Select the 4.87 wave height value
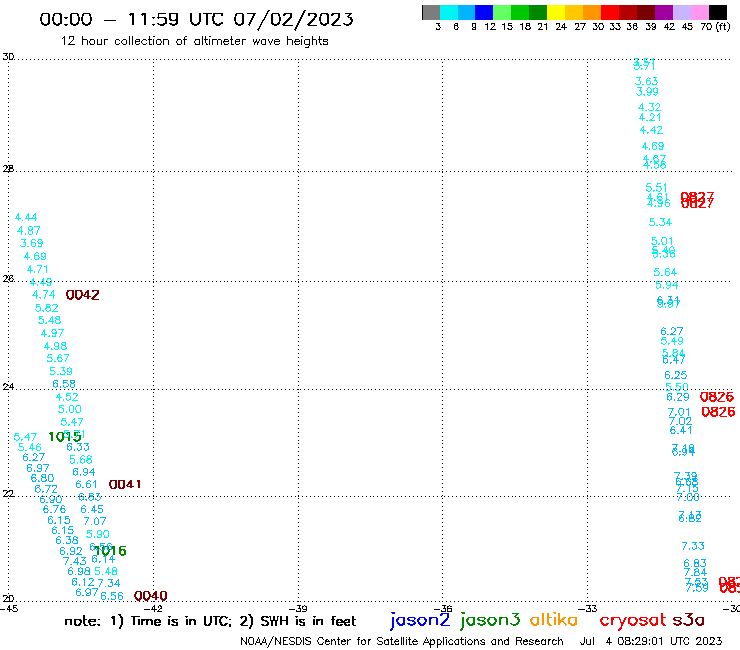 [x=29, y=230]
